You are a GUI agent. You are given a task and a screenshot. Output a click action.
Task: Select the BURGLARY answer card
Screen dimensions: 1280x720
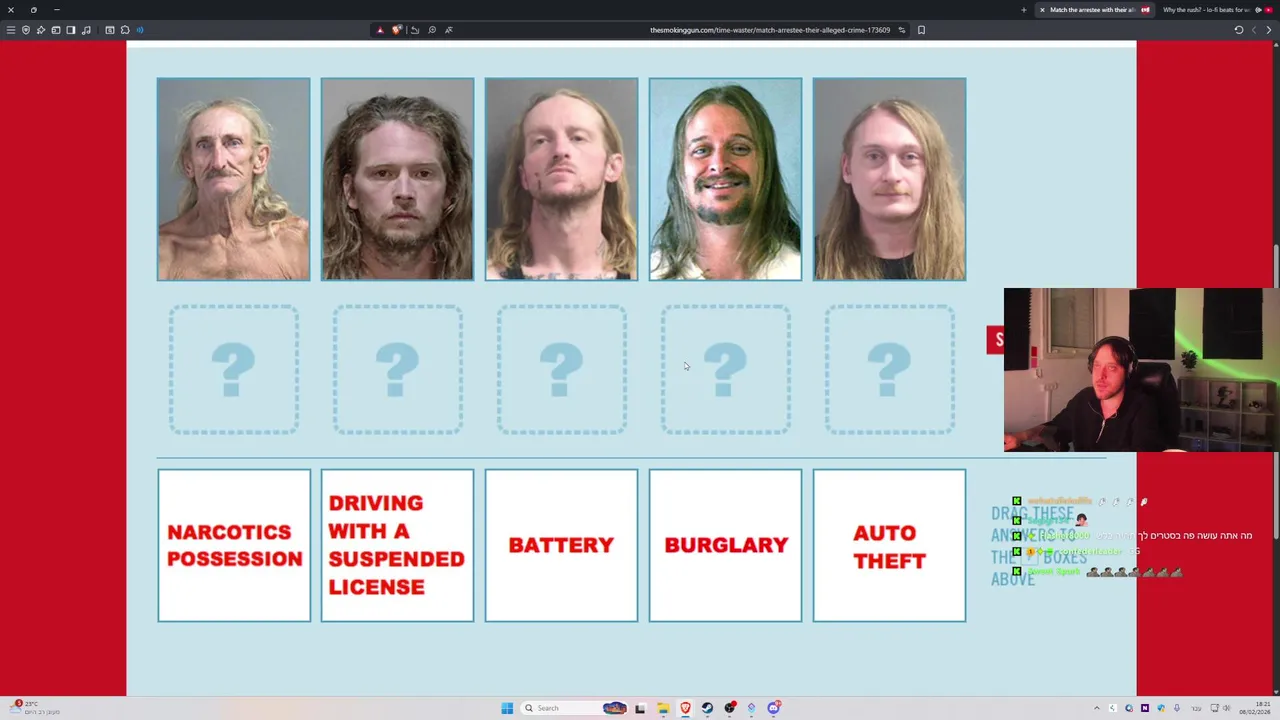point(725,545)
